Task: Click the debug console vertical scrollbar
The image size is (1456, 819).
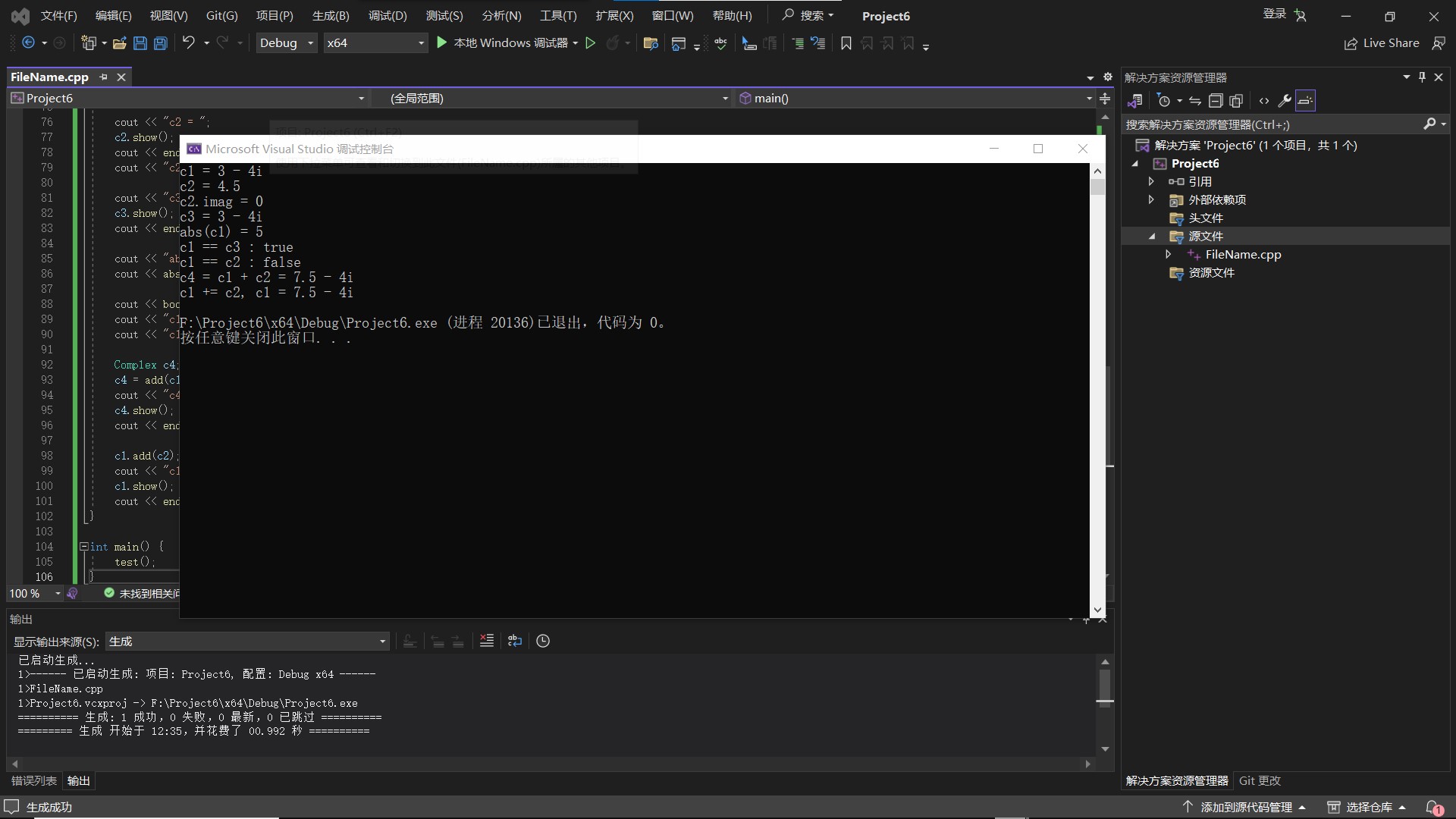Action: [1097, 379]
